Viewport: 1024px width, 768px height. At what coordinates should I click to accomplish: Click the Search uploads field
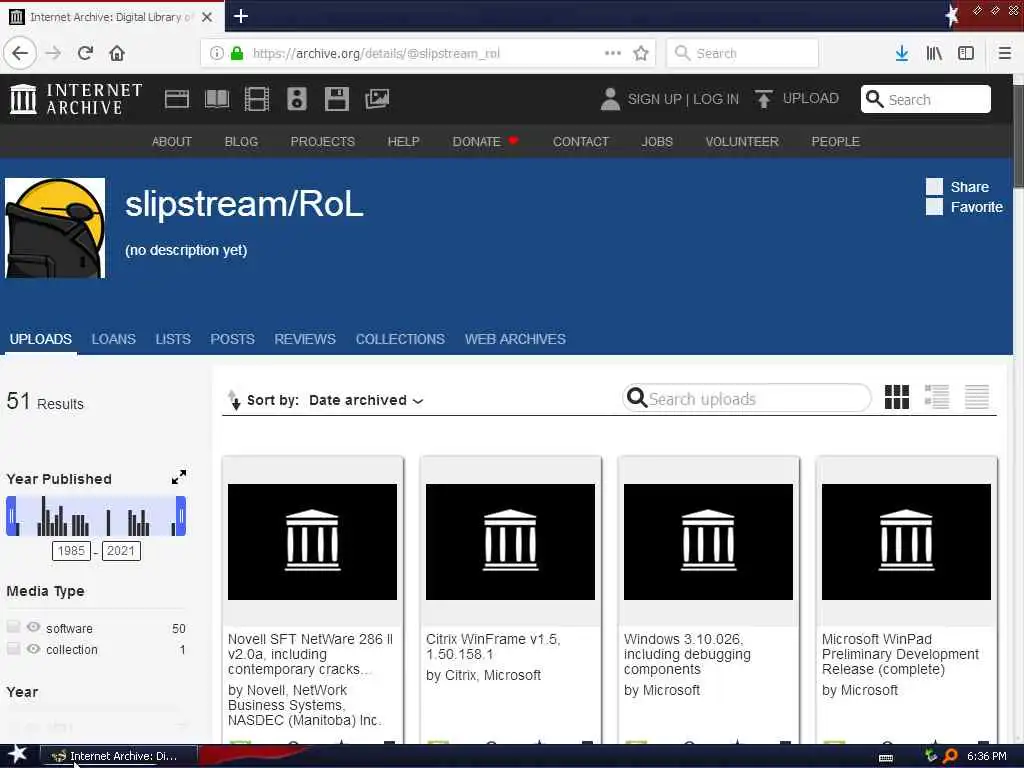[746, 398]
